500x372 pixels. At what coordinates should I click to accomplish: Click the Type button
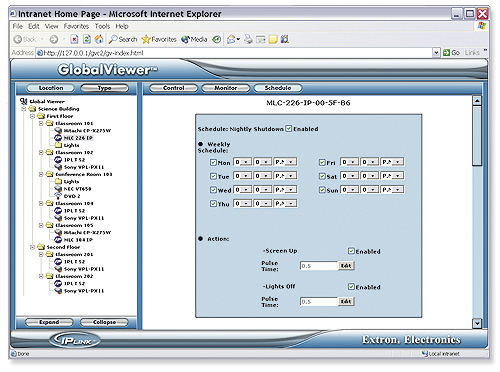click(104, 88)
